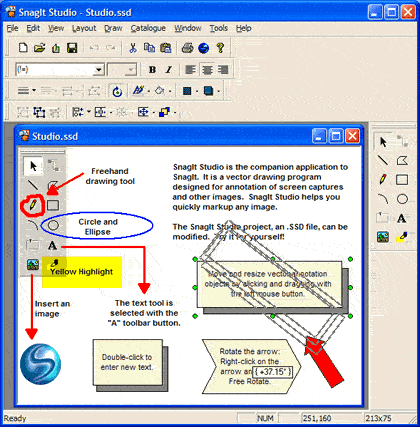Toggle Bold text formatting
The height and width of the screenshot is (427, 420).
pos(152,70)
